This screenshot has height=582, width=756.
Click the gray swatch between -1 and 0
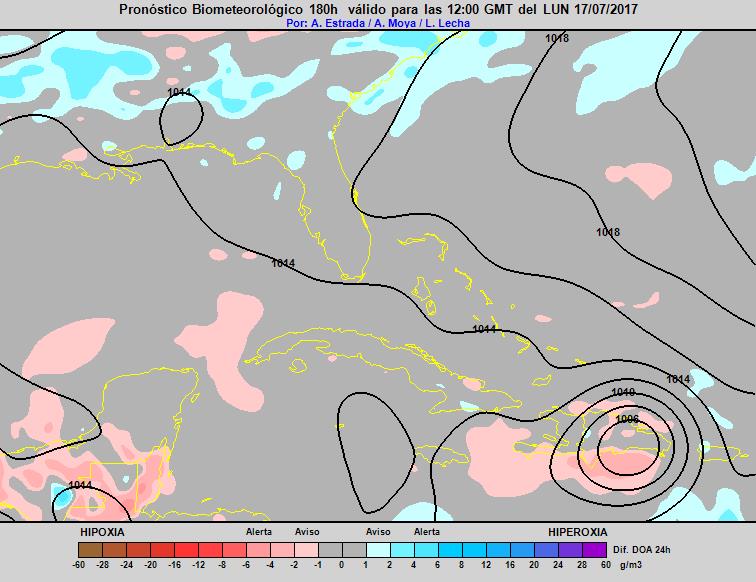coord(330,550)
